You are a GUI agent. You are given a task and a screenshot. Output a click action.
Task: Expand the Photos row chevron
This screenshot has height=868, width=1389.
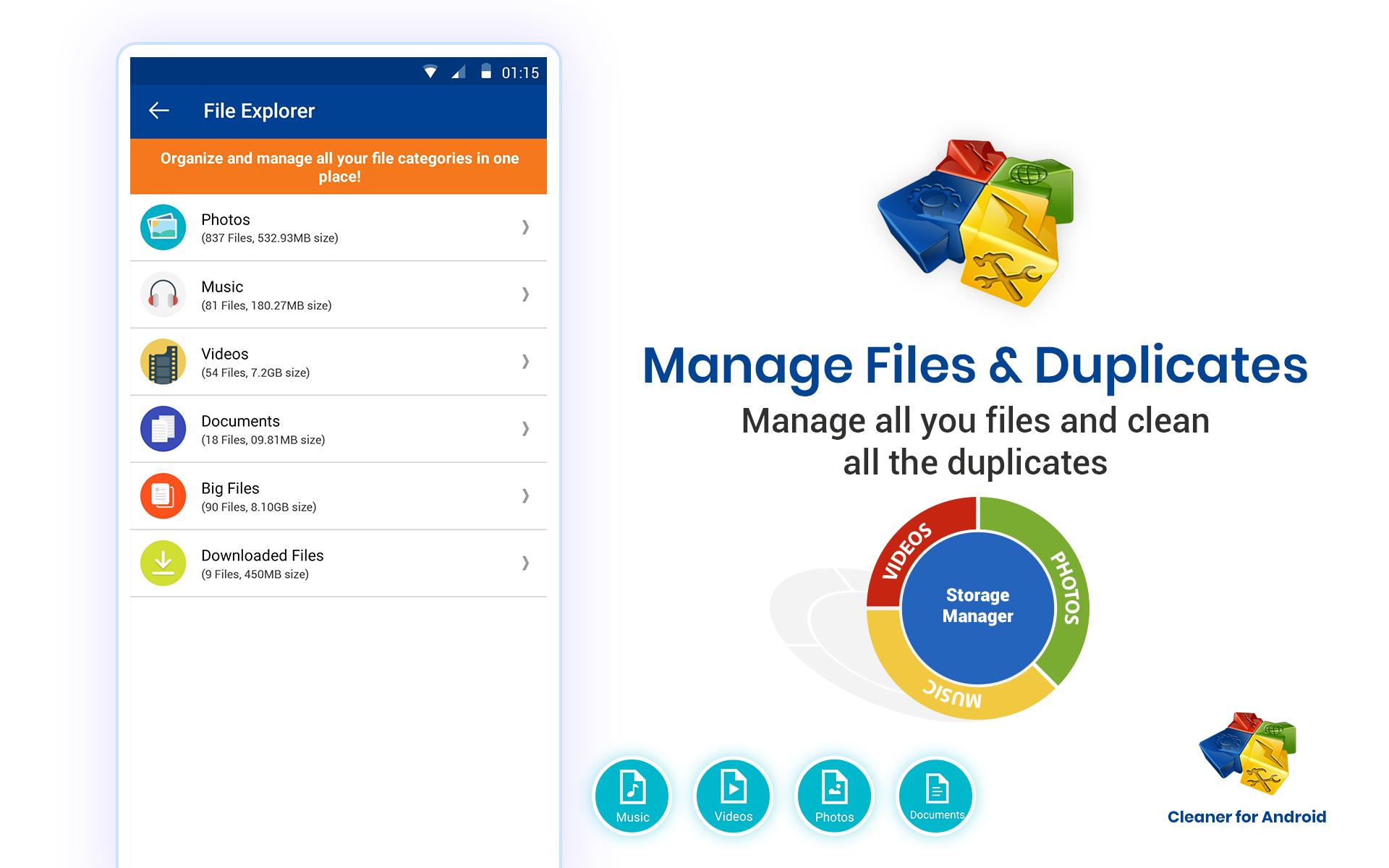pyautogui.click(x=526, y=227)
